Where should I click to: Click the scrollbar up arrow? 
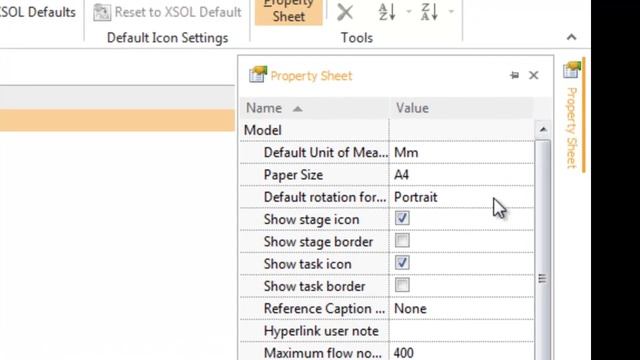pos(542,130)
